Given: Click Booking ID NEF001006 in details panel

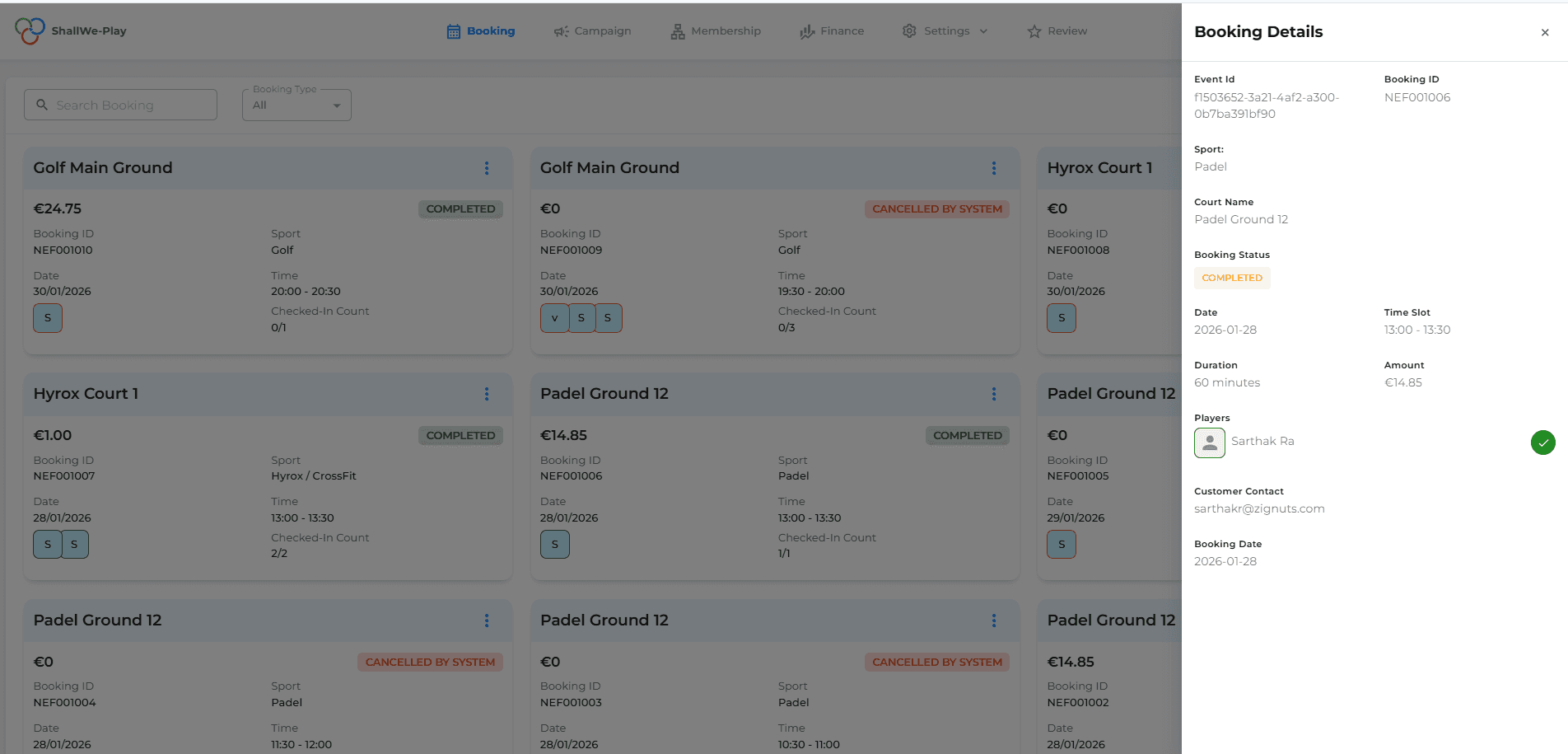Looking at the screenshot, I should pyautogui.click(x=1417, y=97).
